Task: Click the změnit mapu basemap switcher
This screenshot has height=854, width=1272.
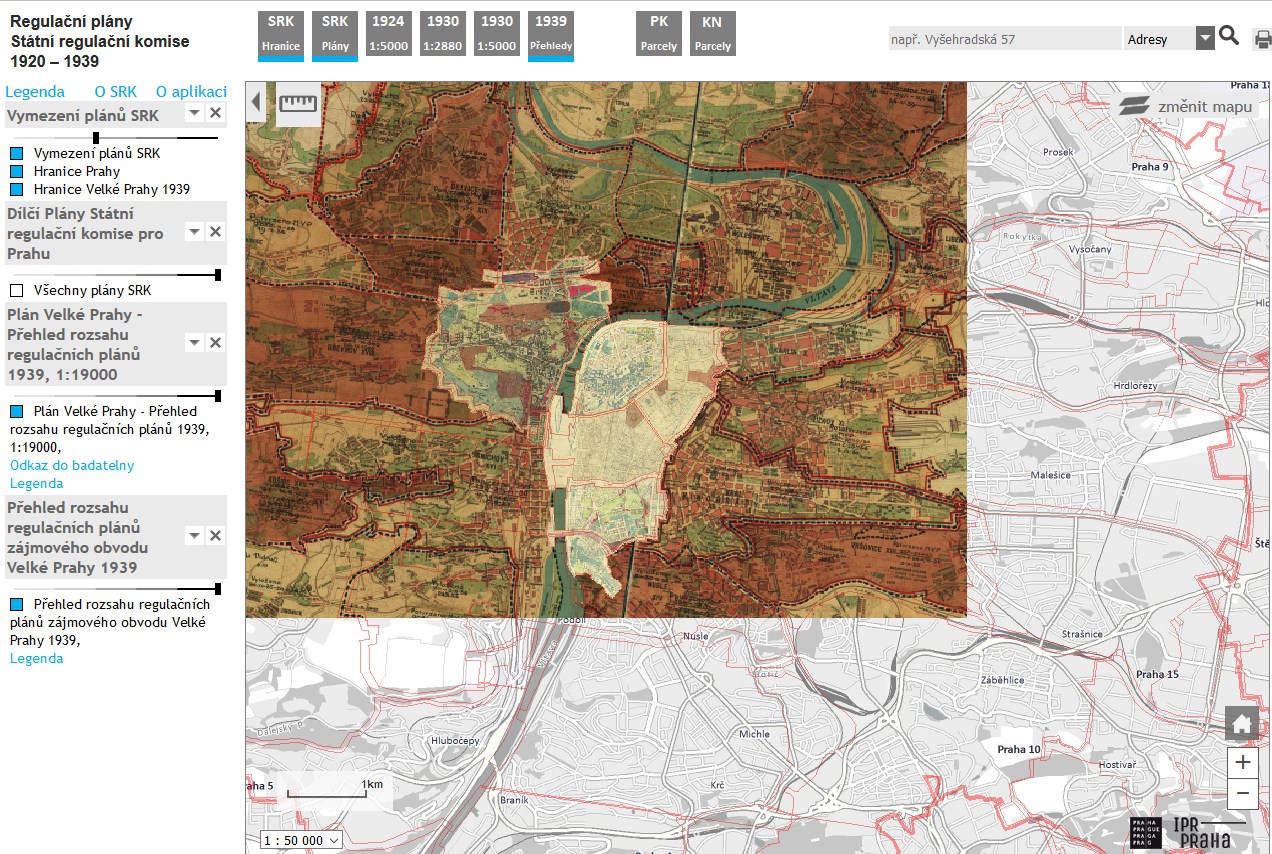Action: click(1186, 106)
